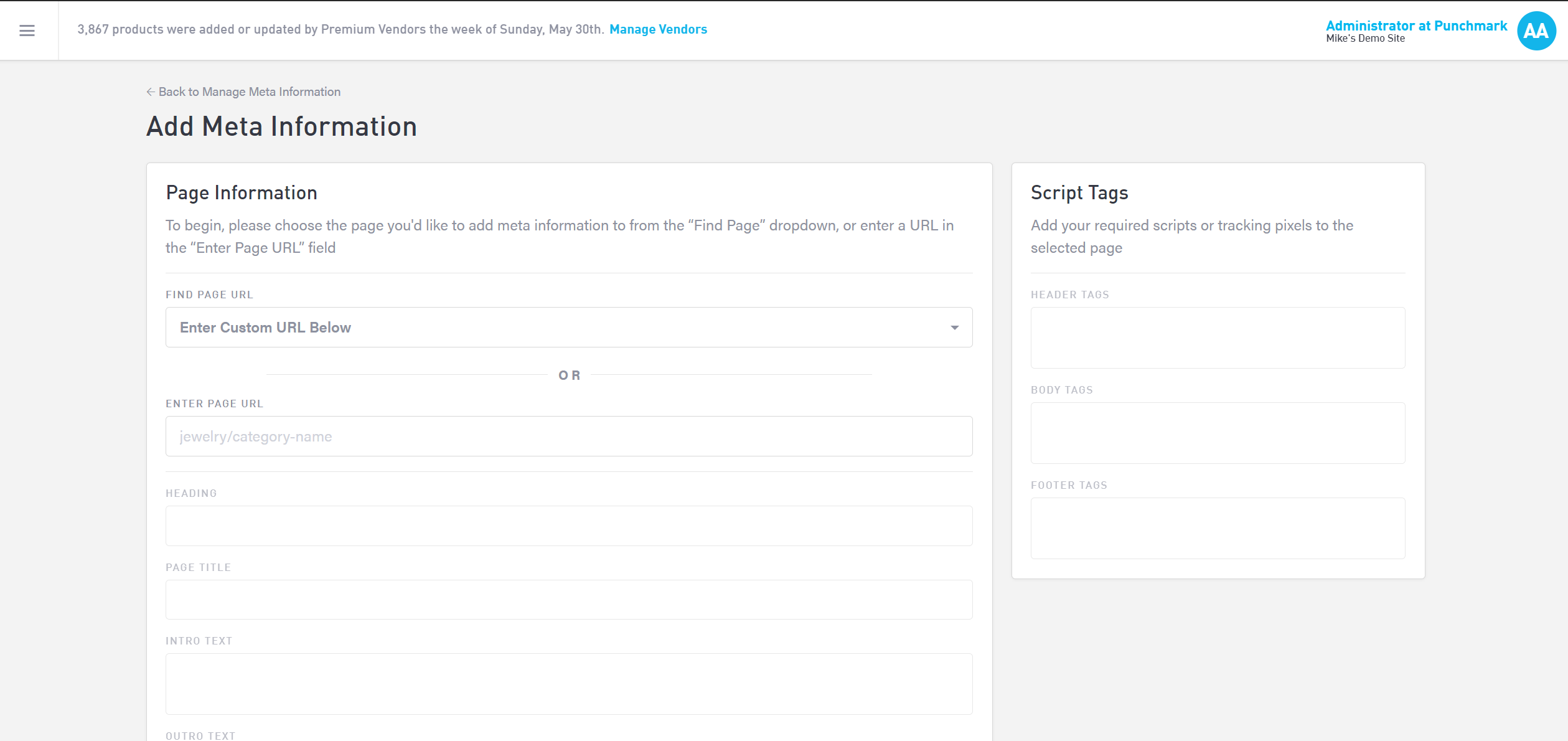Click the Page Information section heading
The height and width of the screenshot is (741, 1568).
coord(242,193)
